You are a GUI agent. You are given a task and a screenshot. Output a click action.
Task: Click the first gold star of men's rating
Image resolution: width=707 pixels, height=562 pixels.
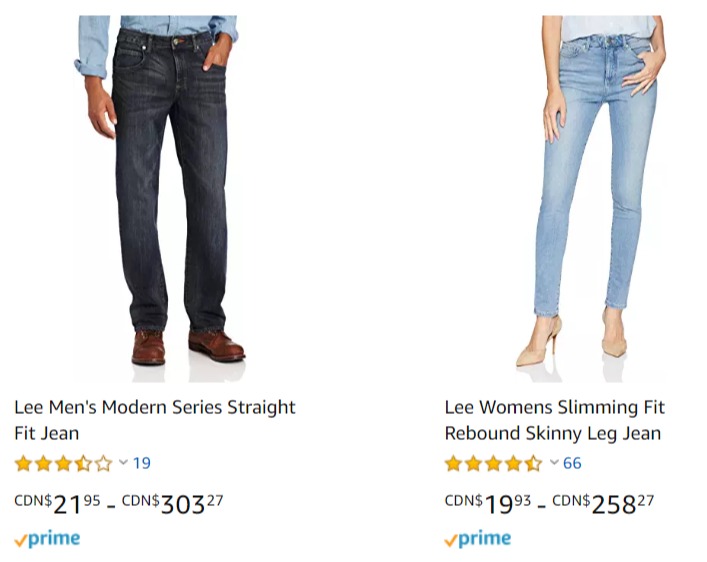click(x=23, y=463)
